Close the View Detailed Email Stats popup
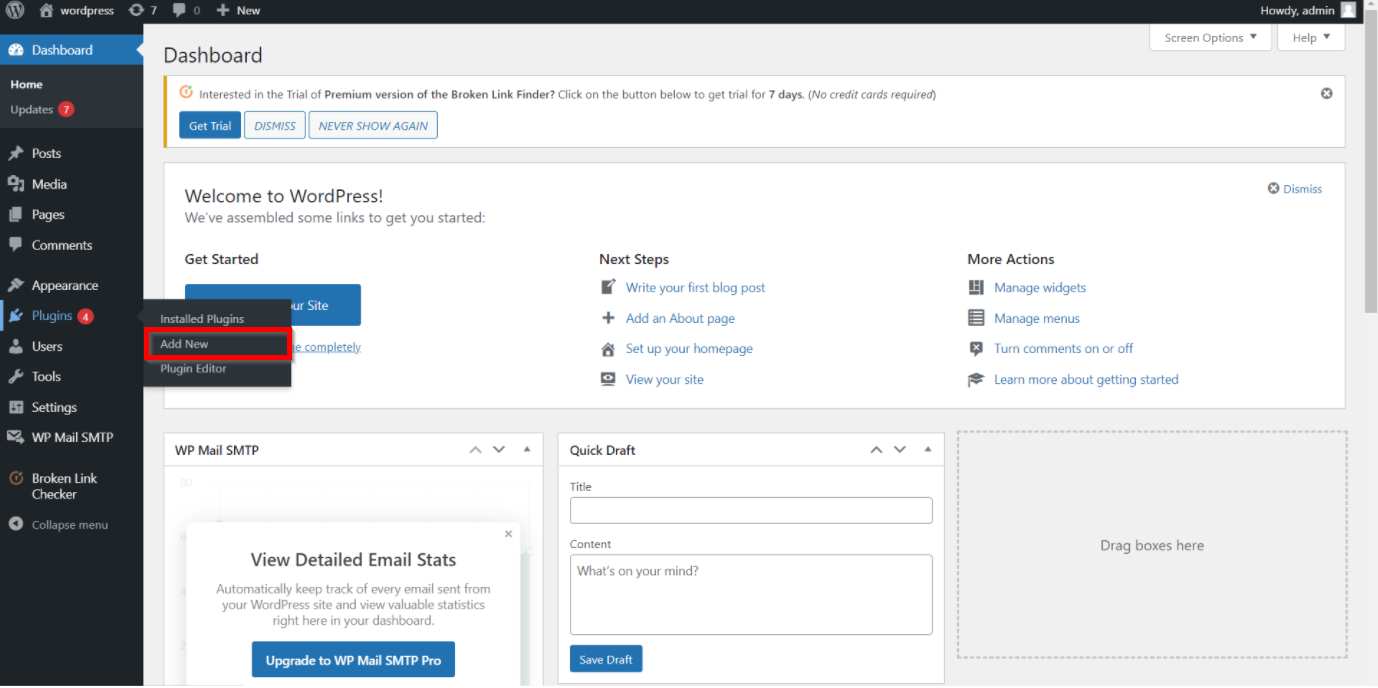Screen dimensions: 1378x688 (x=508, y=534)
